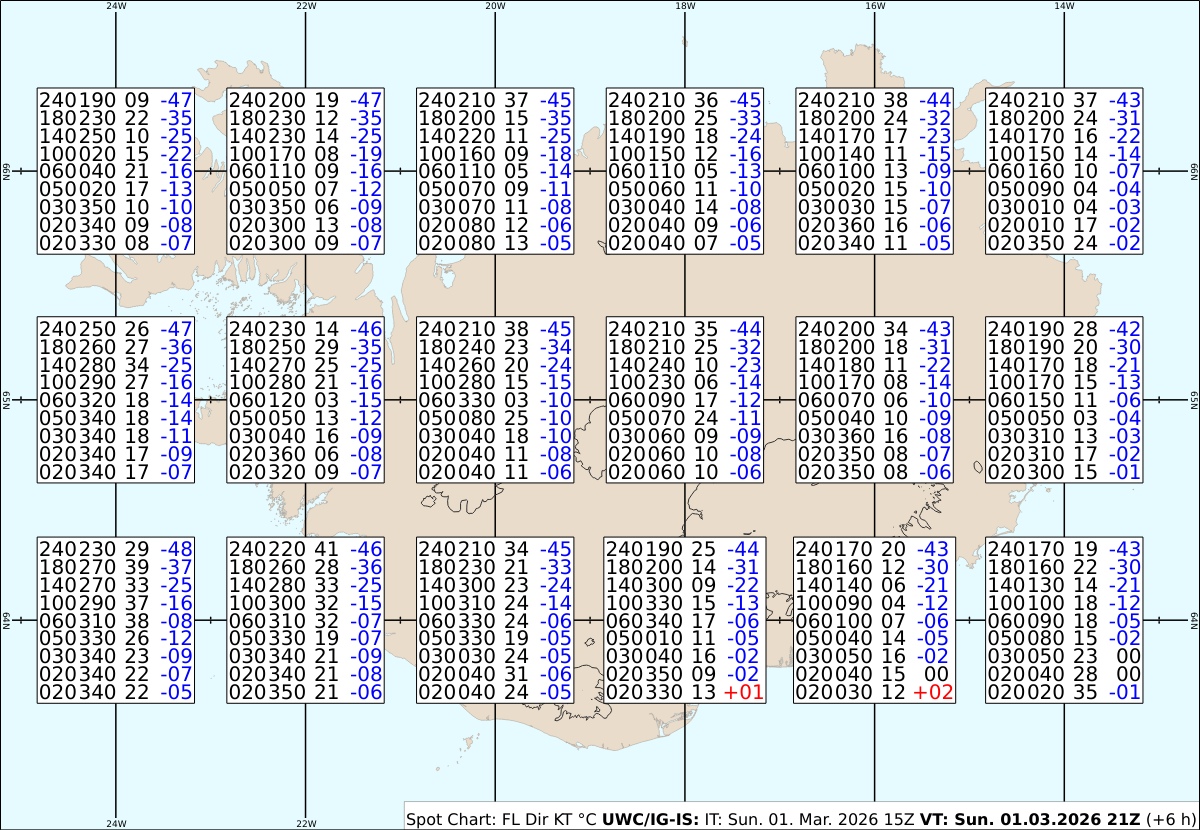Select the line '050330 19 -07'
This screenshot has height=830, width=1200.
306,638
